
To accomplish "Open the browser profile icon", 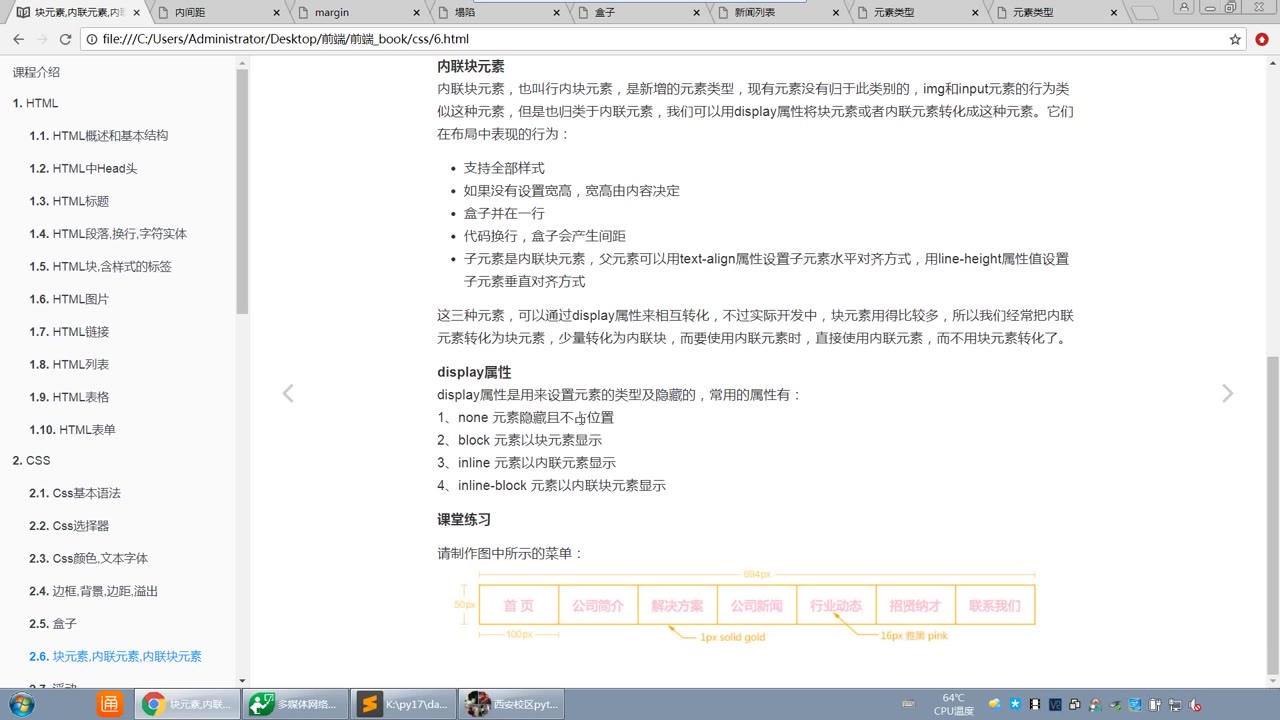I will click(x=1183, y=8).
